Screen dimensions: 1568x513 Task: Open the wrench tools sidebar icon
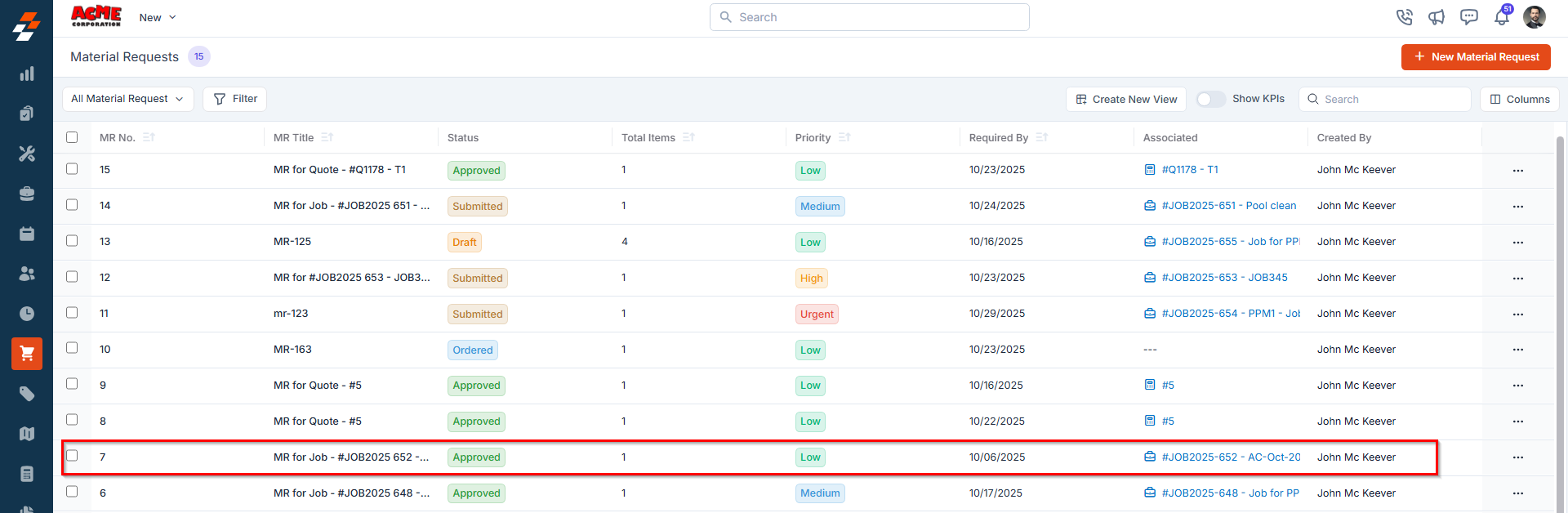[27, 154]
